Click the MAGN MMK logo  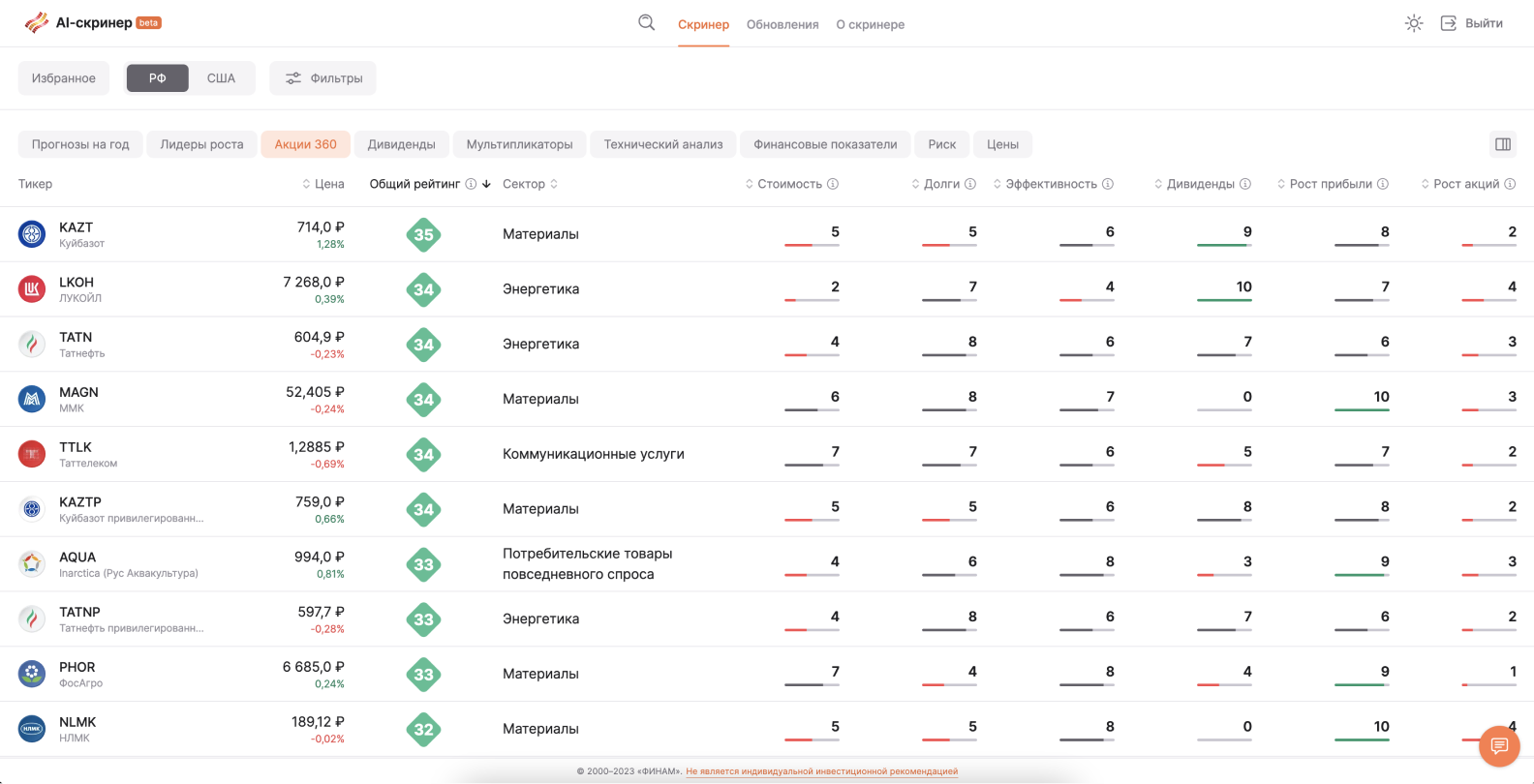pos(32,399)
